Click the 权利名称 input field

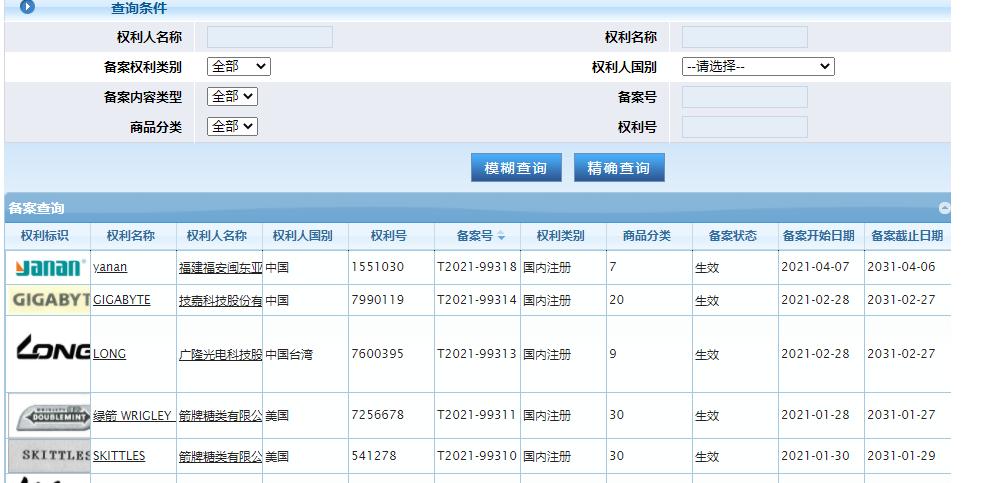pyautogui.click(x=745, y=37)
